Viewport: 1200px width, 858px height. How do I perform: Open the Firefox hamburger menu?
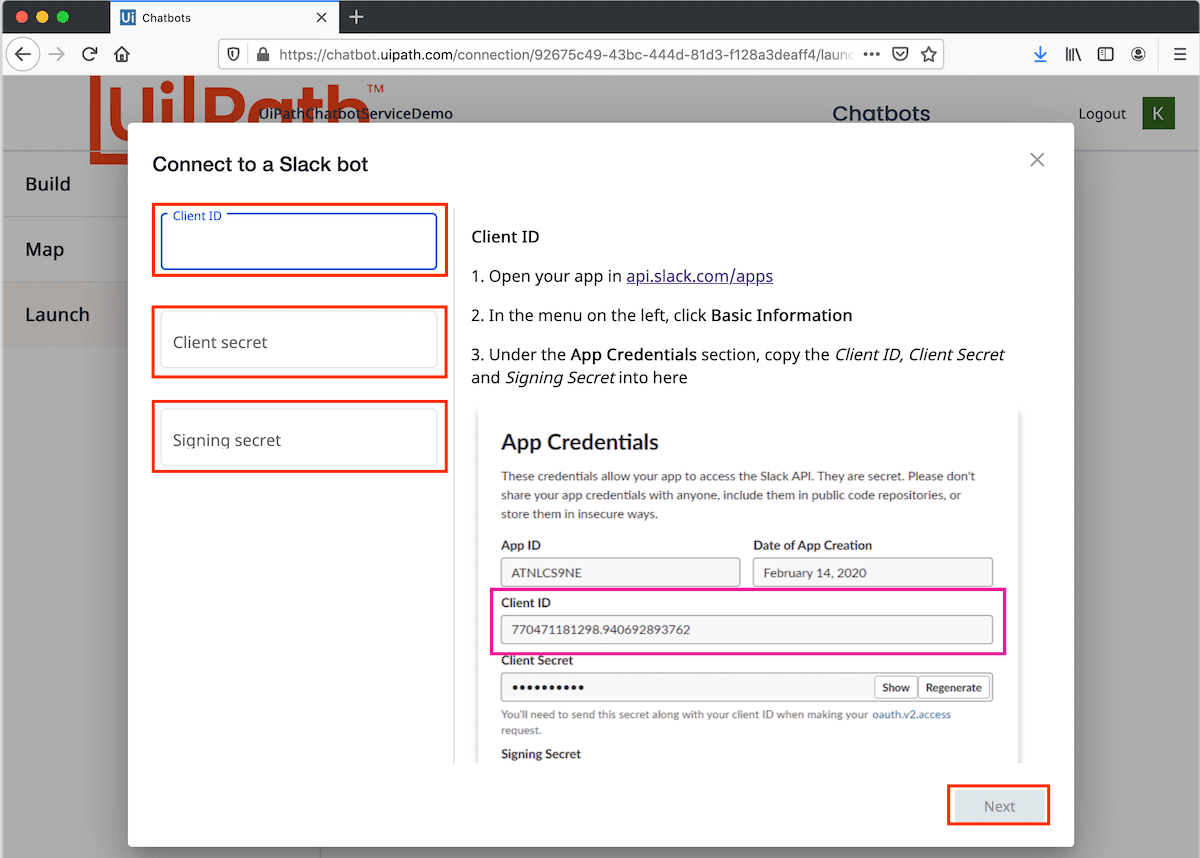(x=1180, y=54)
